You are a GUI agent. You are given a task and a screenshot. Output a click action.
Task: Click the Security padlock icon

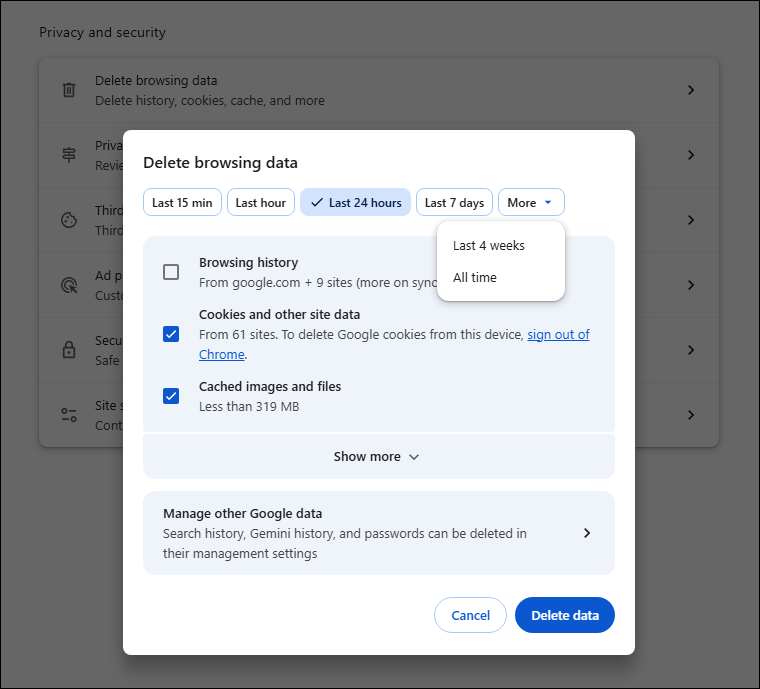(x=69, y=350)
